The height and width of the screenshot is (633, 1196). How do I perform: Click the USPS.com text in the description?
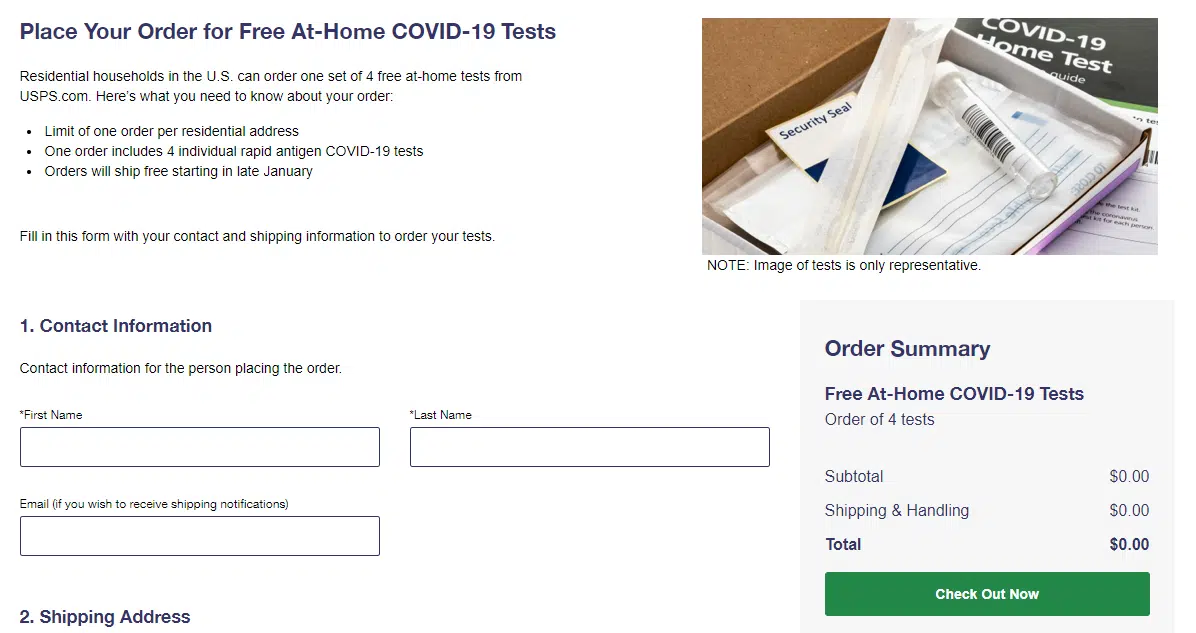point(52,95)
